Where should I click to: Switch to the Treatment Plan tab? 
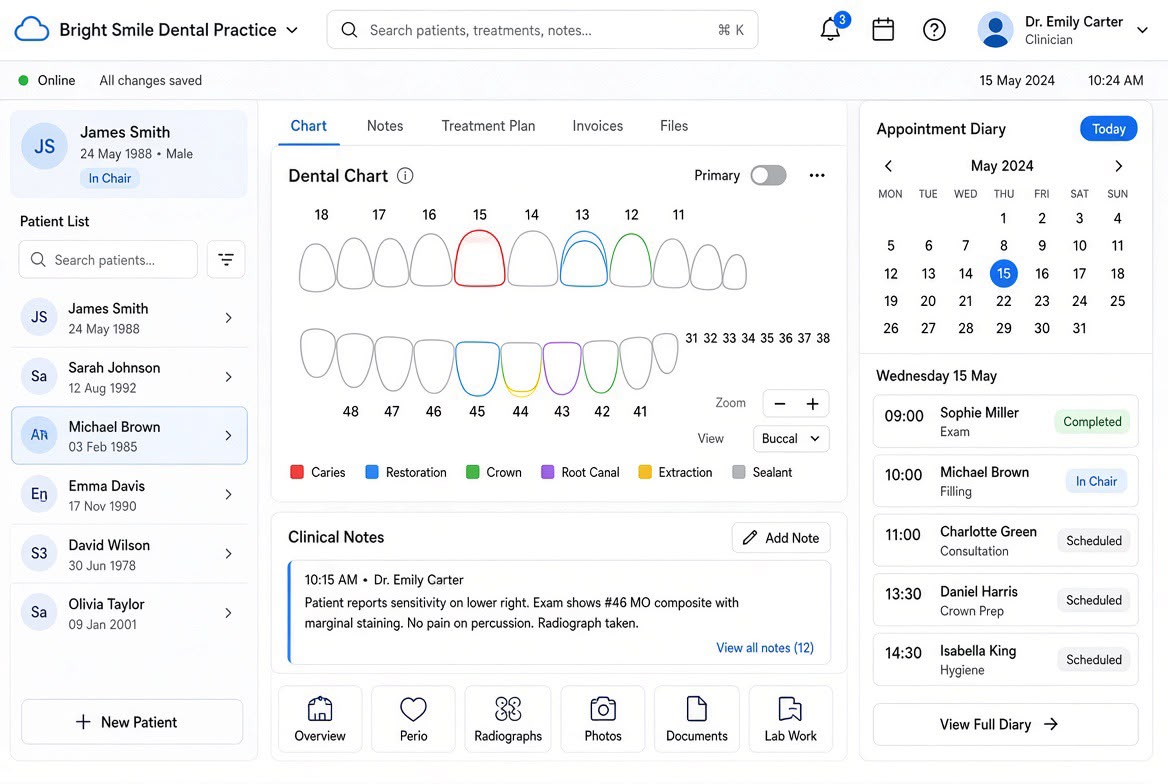pyautogui.click(x=489, y=126)
